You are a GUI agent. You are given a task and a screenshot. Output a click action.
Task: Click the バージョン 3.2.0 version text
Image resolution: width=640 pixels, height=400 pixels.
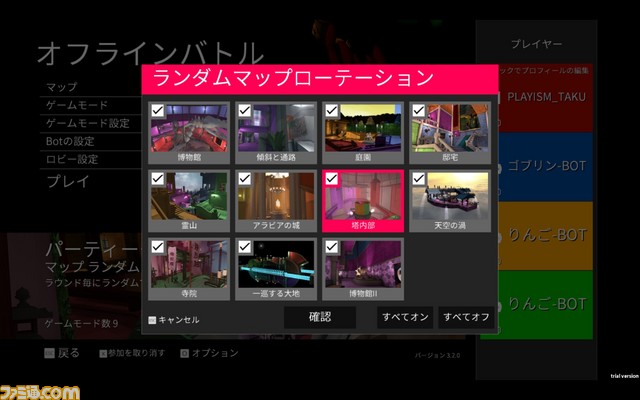tap(438, 356)
